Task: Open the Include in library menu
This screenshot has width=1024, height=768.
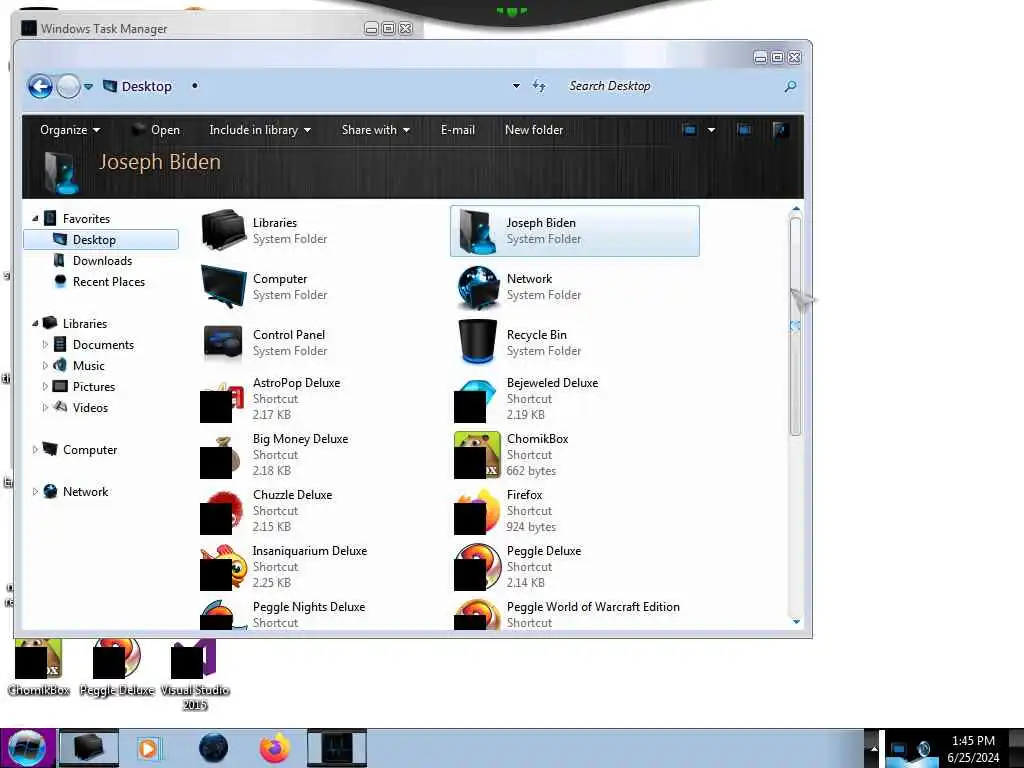Action: pyautogui.click(x=260, y=129)
